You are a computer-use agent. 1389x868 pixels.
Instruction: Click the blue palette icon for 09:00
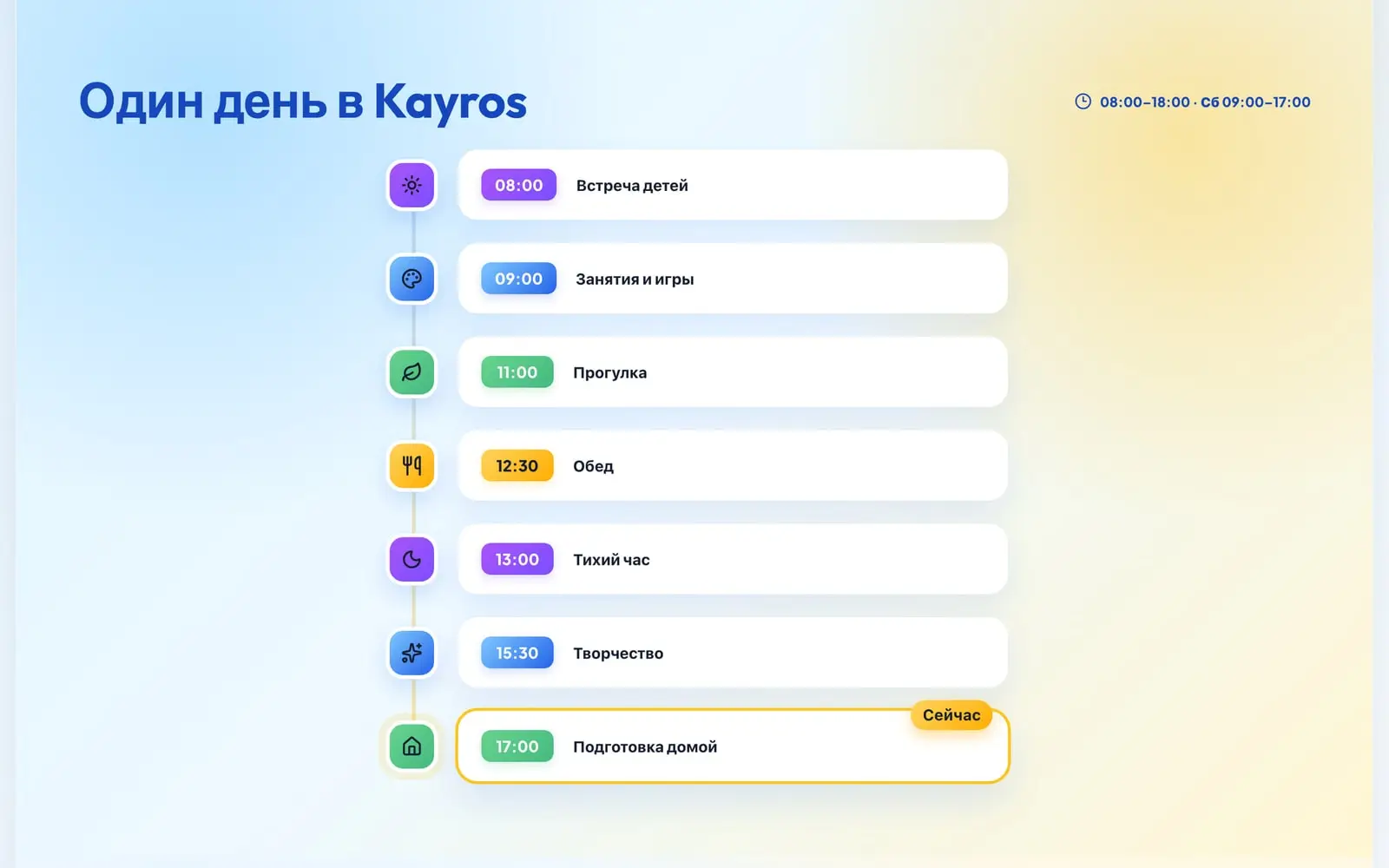point(411,279)
